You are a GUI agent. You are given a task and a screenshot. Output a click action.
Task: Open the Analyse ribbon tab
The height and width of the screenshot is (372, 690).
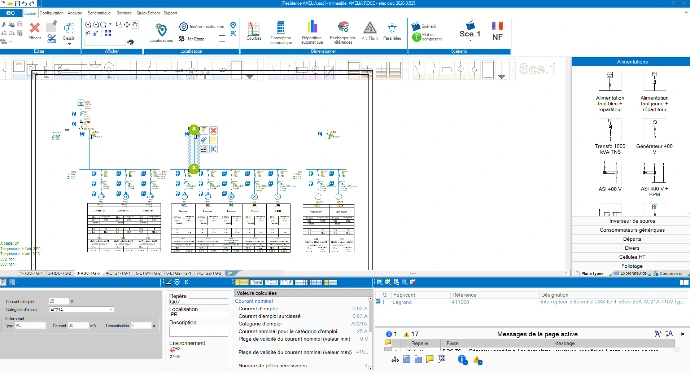pyautogui.click(x=75, y=13)
